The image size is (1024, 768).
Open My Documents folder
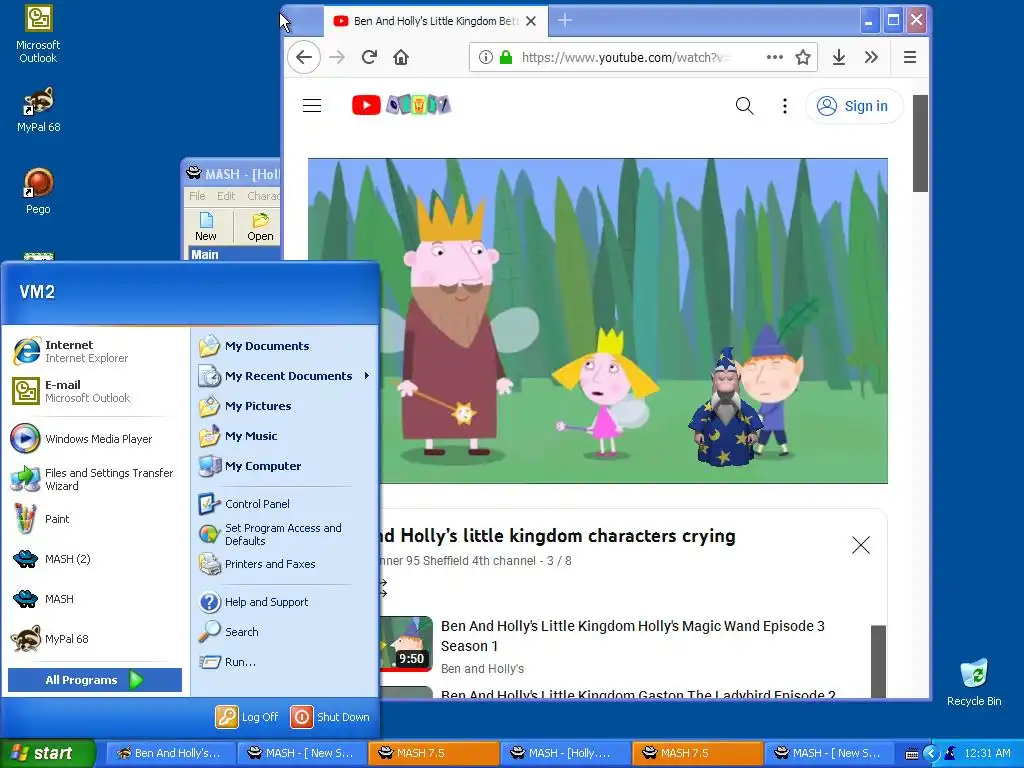click(x=285, y=346)
